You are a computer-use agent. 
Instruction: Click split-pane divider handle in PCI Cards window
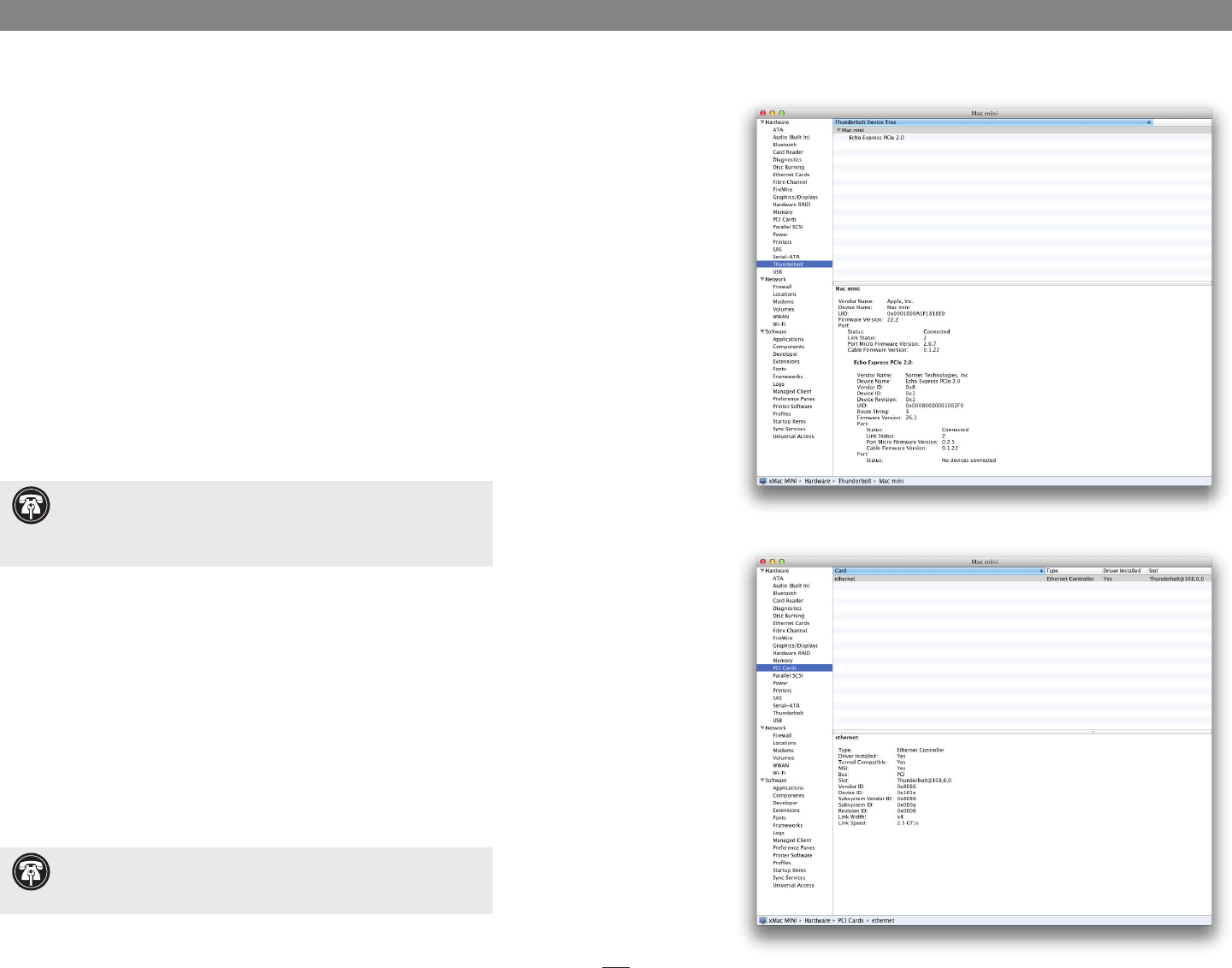point(1093,732)
